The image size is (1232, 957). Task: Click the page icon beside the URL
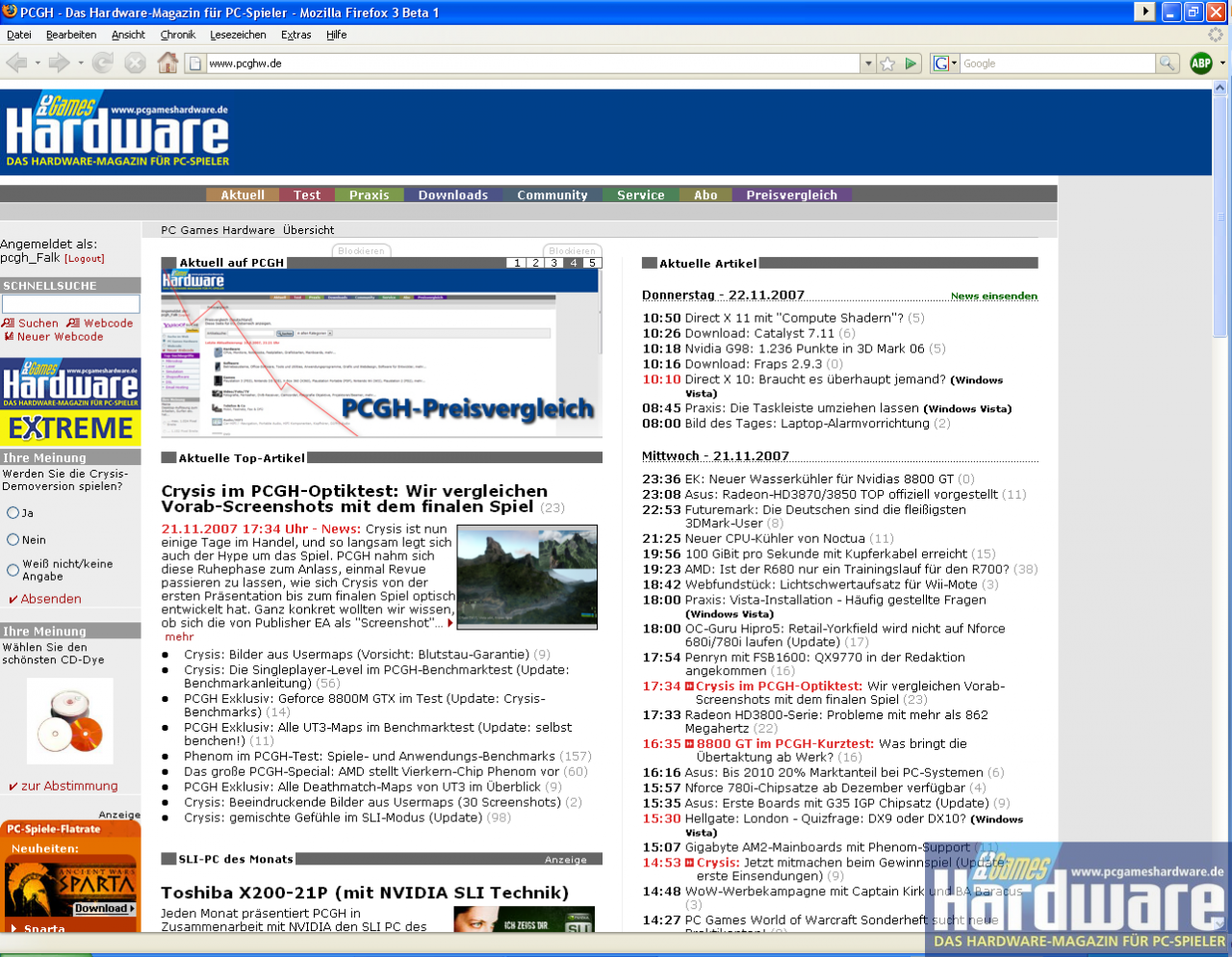point(194,64)
